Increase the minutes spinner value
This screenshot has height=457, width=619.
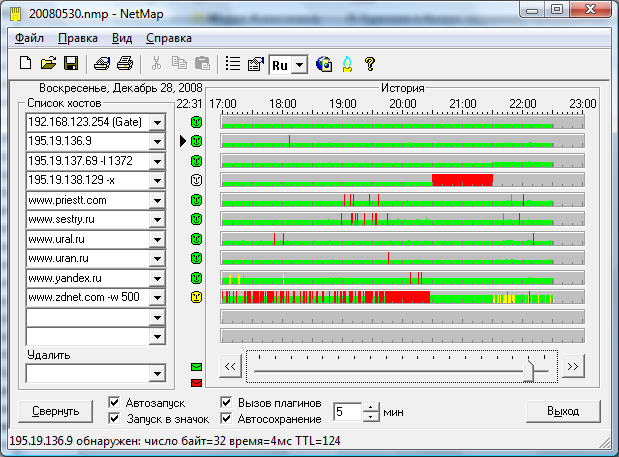[x=371, y=407]
